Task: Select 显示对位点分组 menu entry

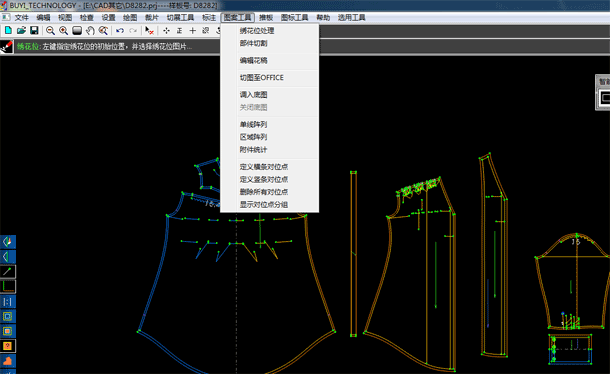Action: pyautogui.click(x=264, y=204)
